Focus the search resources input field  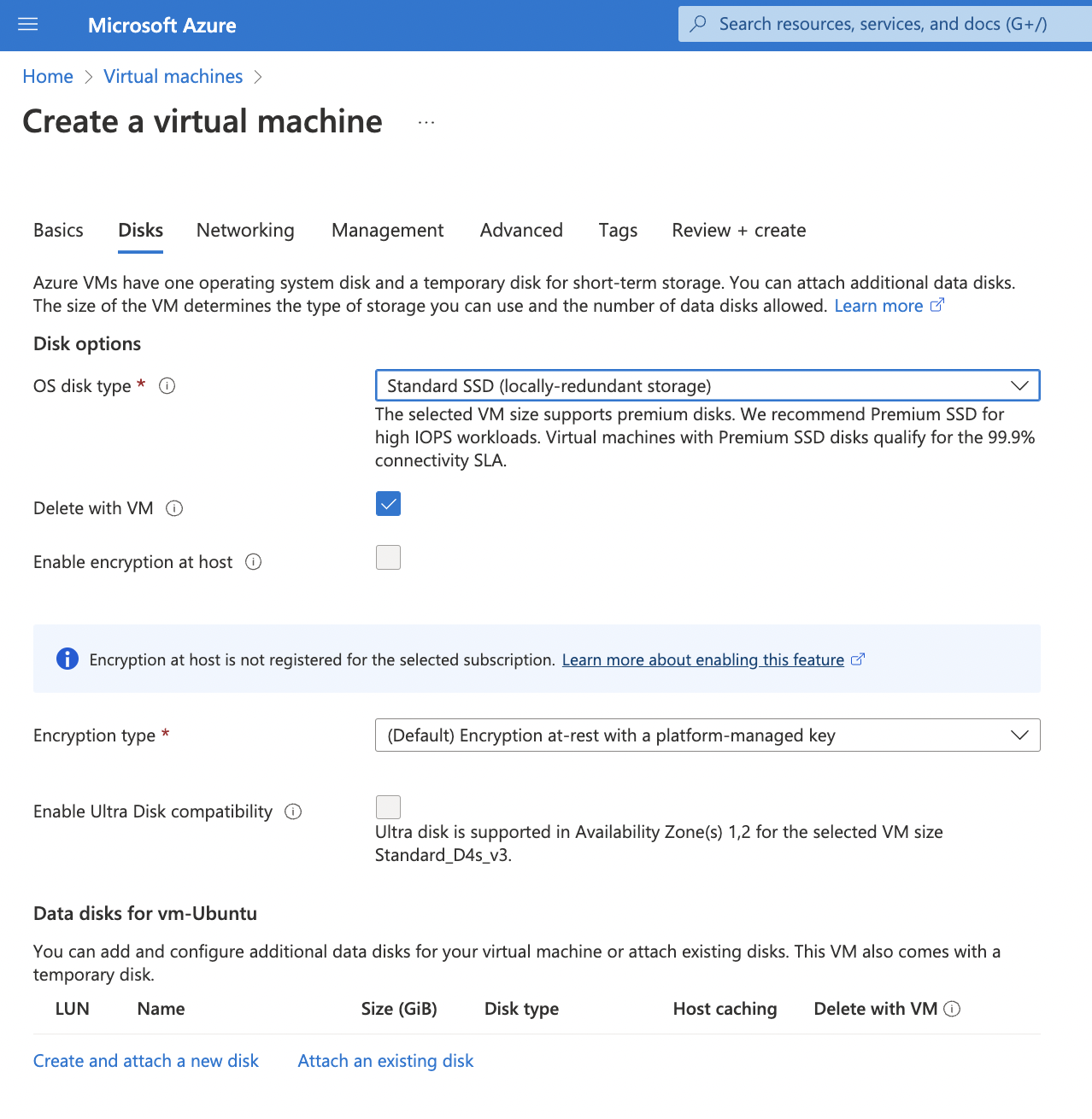(x=884, y=24)
